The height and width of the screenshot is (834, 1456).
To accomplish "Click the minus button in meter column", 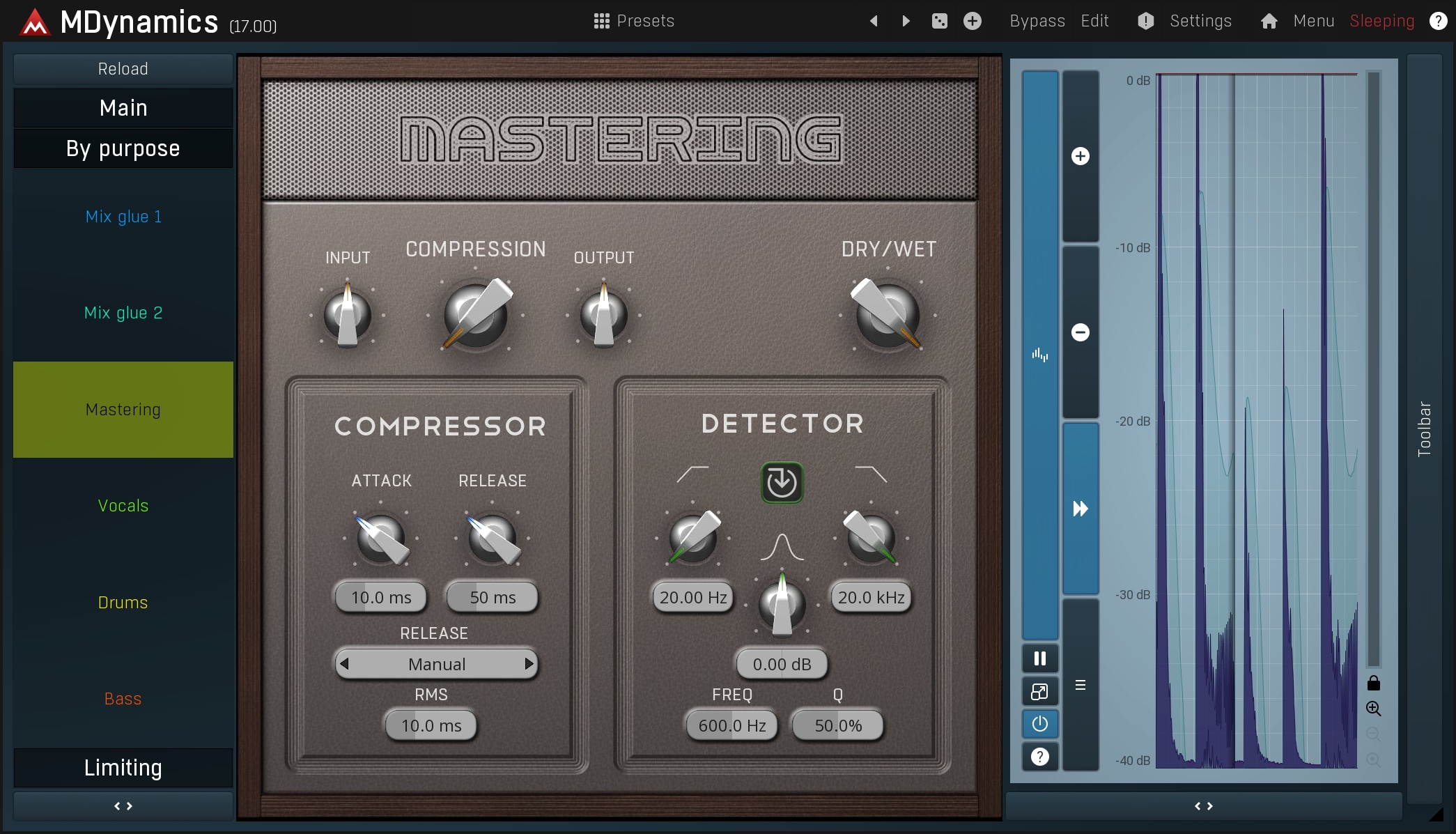I will [x=1080, y=332].
